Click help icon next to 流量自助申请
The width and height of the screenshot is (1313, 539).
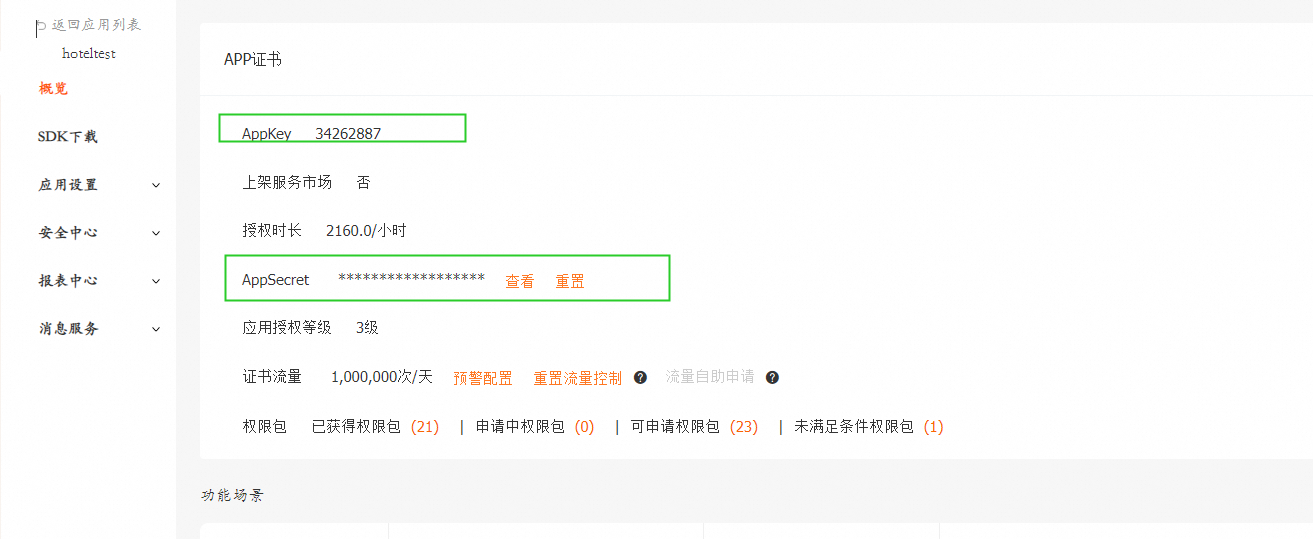click(x=772, y=378)
